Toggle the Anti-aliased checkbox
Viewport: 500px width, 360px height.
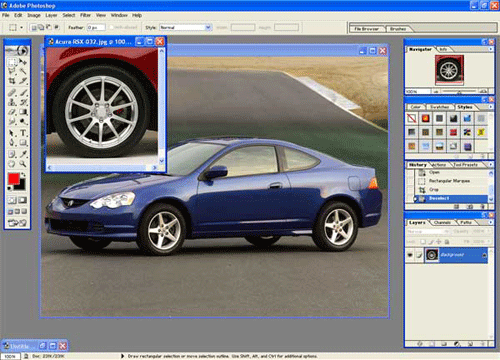(112, 27)
